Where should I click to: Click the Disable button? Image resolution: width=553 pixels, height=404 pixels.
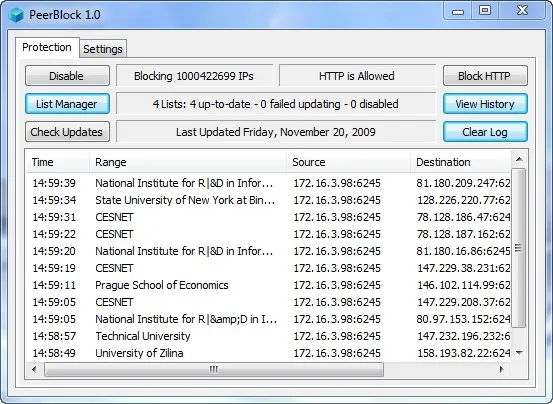pyautogui.click(x=67, y=76)
